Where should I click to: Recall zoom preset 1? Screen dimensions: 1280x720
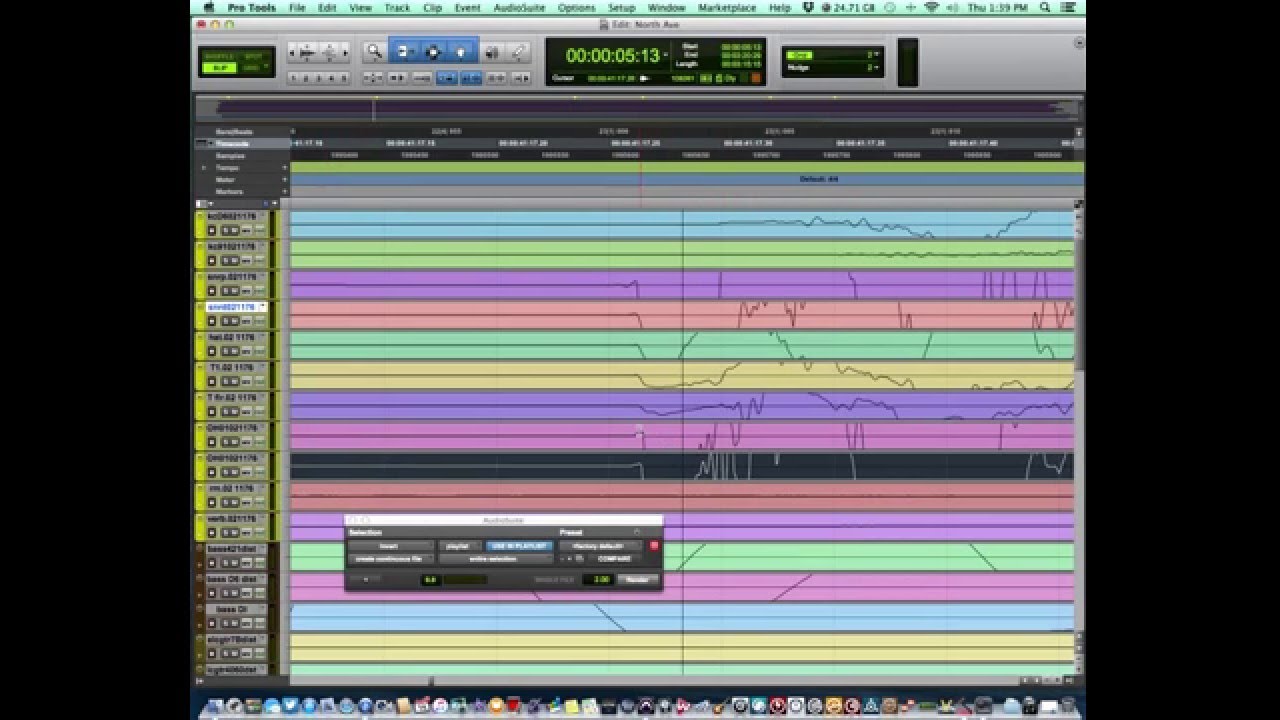click(294, 78)
